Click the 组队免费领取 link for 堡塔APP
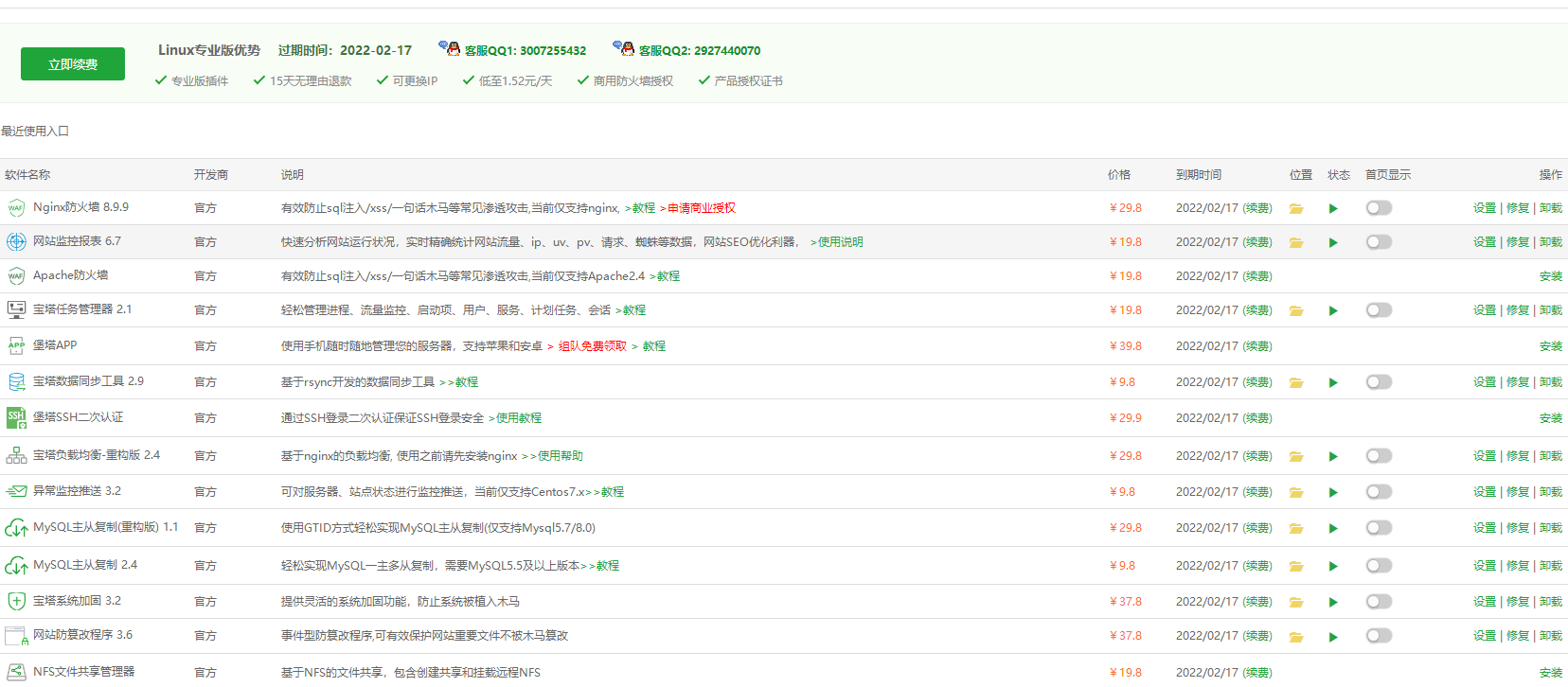Screen dimensions: 1568x687 (593, 346)
